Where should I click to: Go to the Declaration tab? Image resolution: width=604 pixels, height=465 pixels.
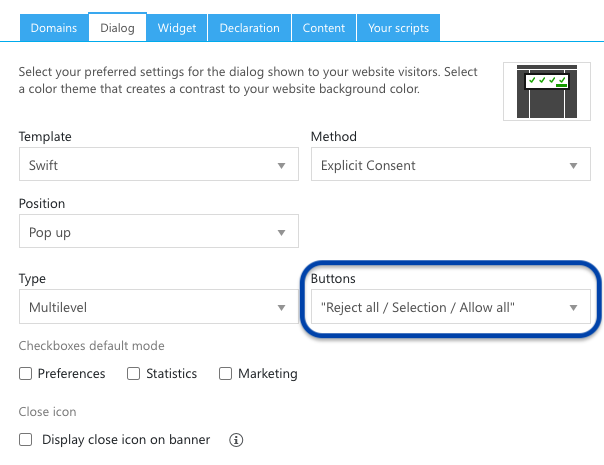(250, 28)
